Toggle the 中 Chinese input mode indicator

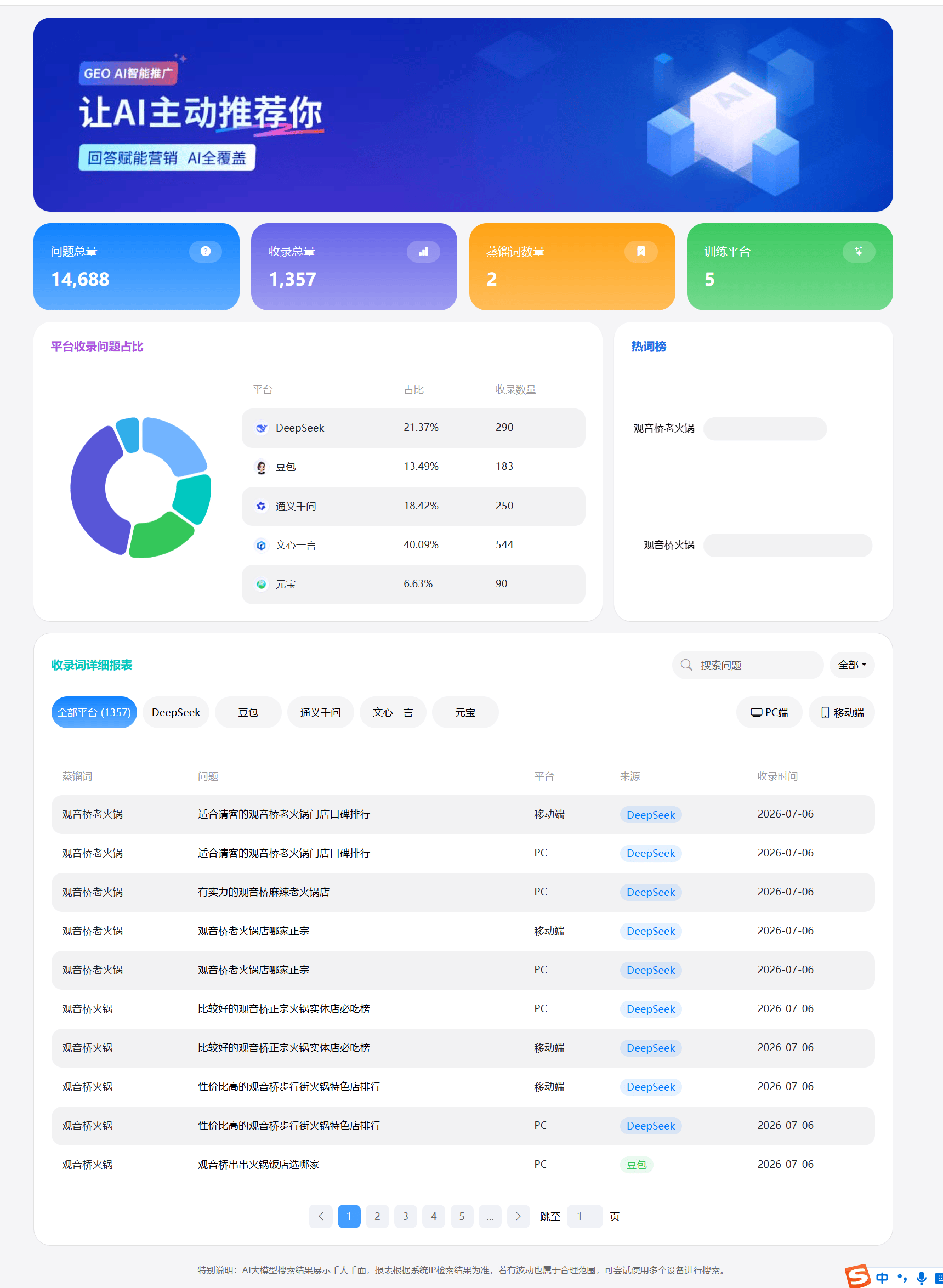[x=882, y=1278]
